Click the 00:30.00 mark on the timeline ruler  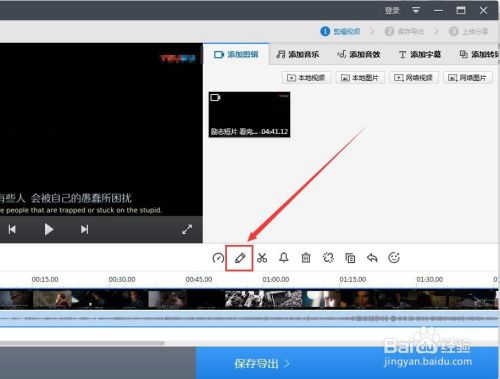pos(122,279)
